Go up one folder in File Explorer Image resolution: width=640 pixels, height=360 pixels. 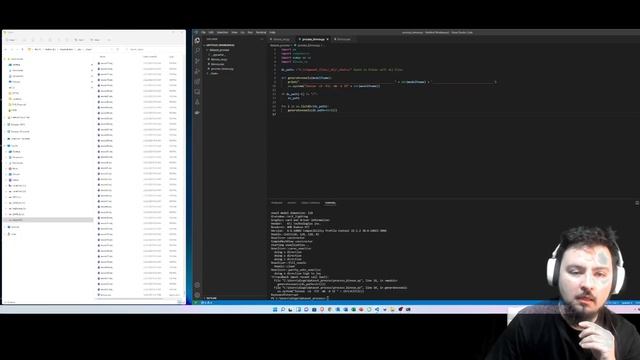click(x=22, y=49)
